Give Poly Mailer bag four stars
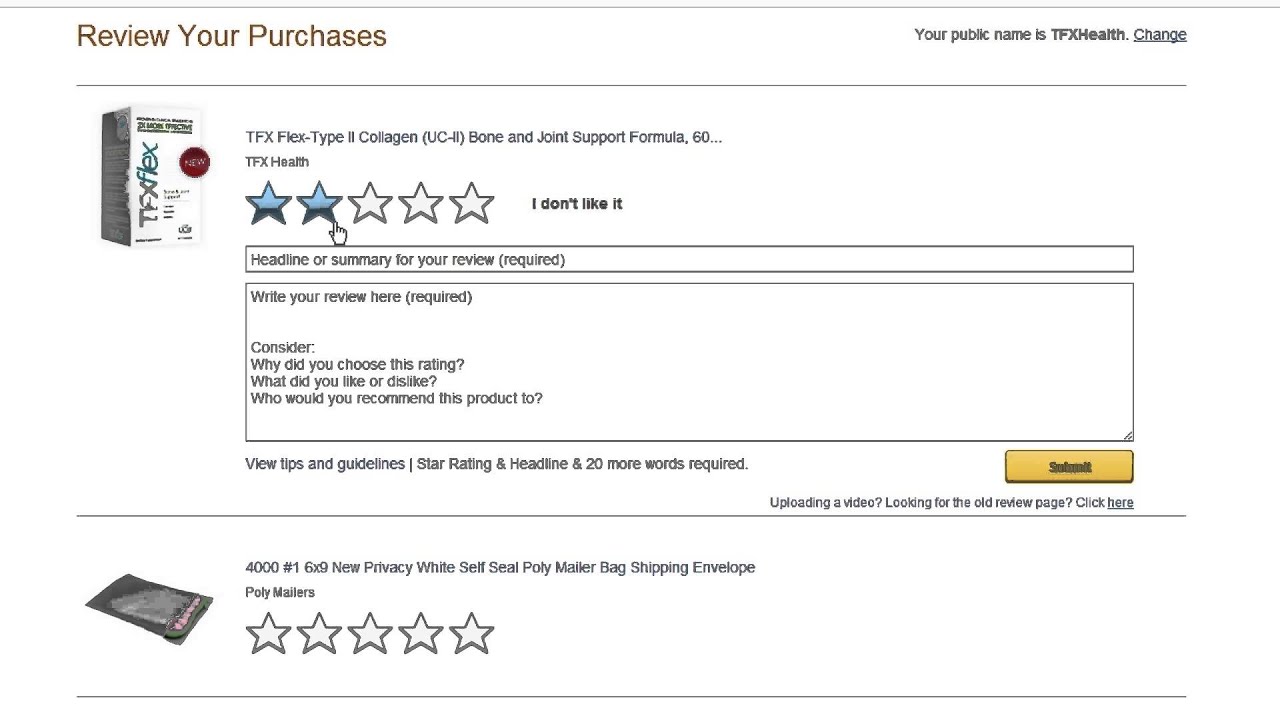The image size is (1280, 720). click(x=421, y=634)
